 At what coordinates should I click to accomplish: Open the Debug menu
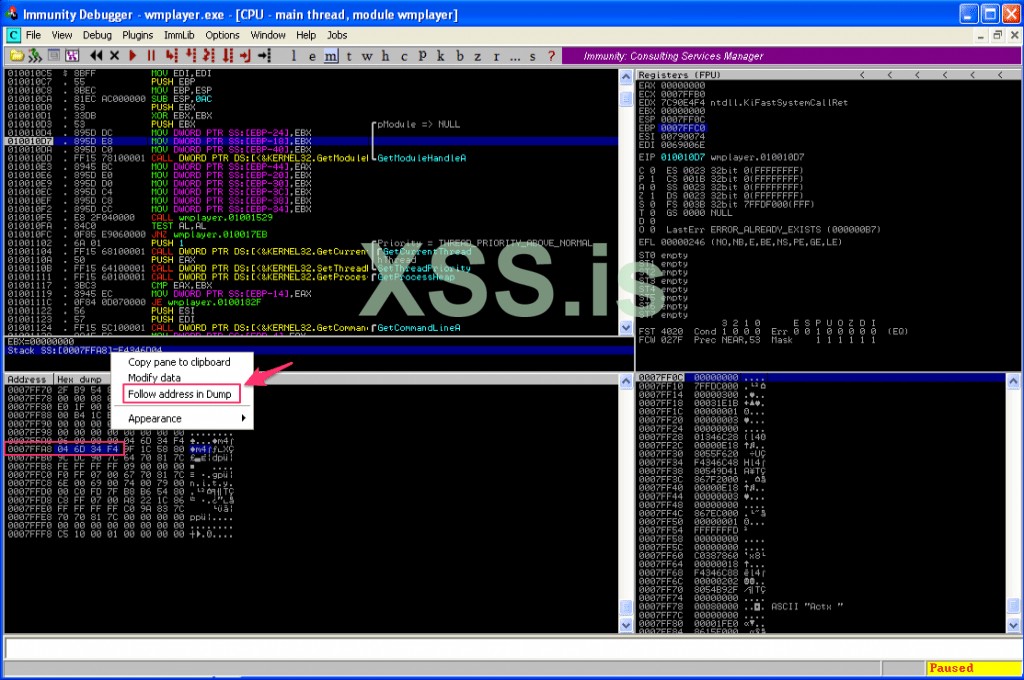[97, 35]
